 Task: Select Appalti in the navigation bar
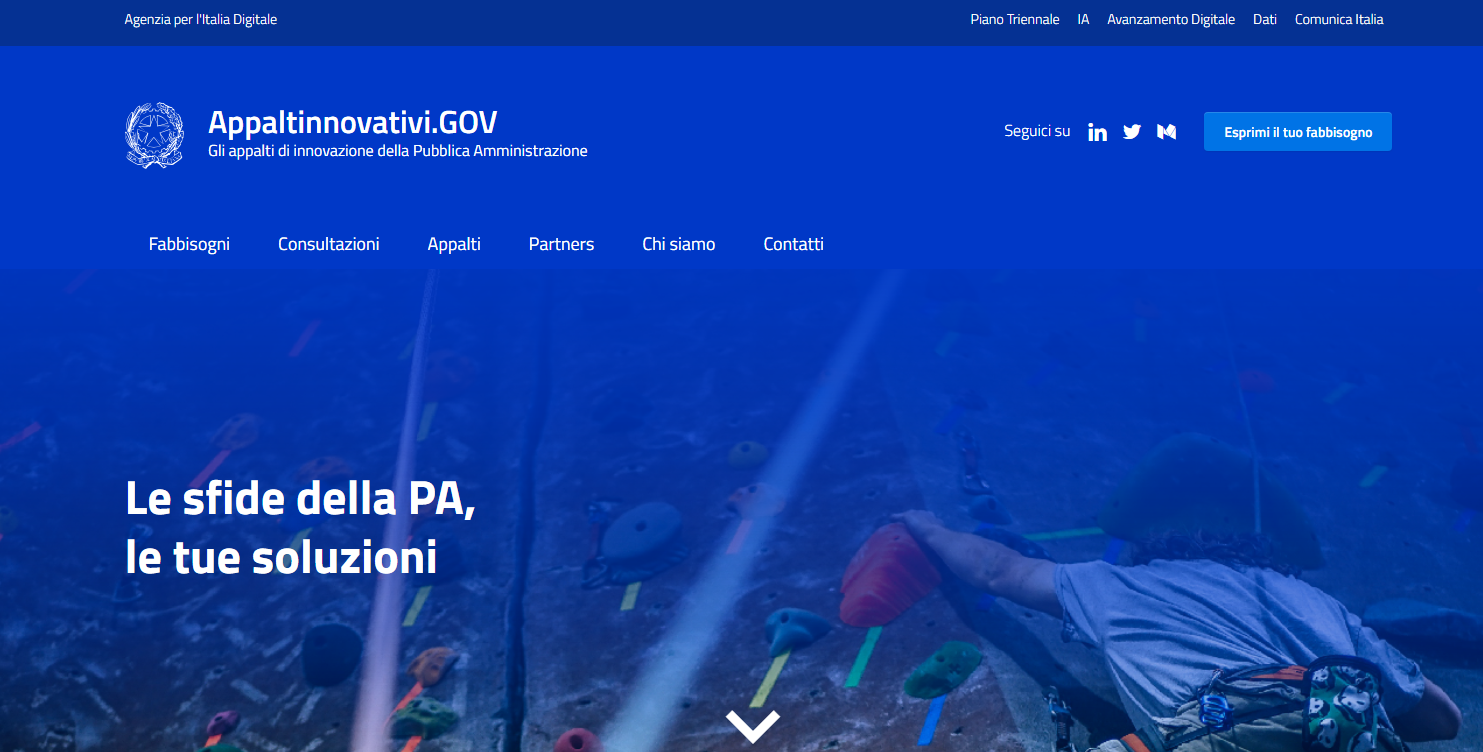[x=454, y=244]
